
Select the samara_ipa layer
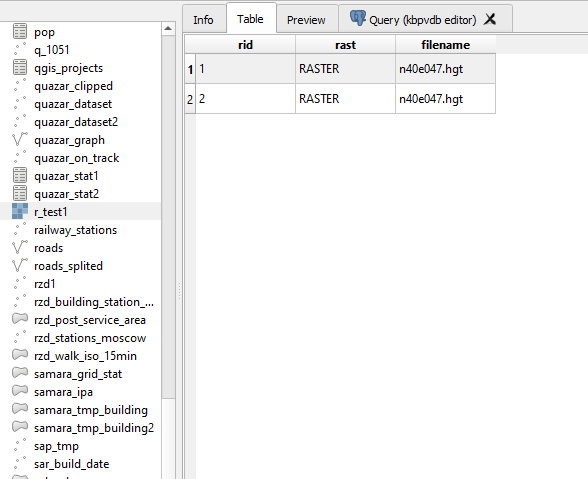[x=63, y=392]
